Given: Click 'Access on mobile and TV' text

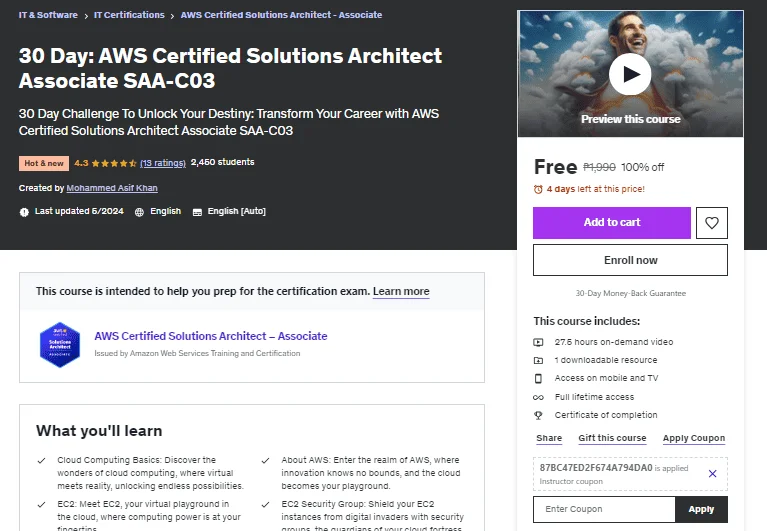Looking at the screenshot, I should point(607,378).
